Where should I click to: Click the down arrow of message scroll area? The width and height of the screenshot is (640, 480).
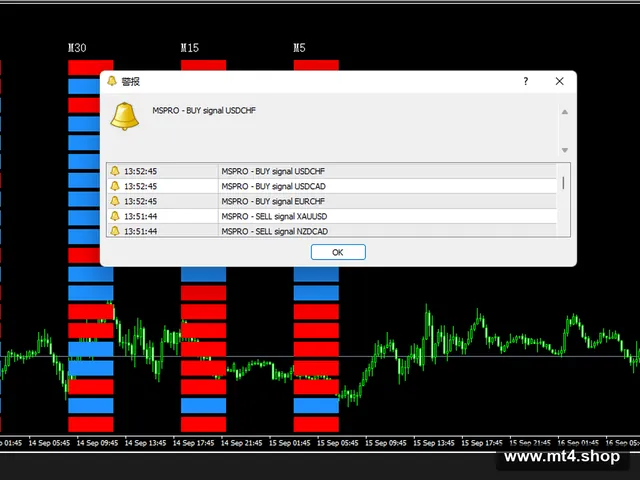(x=565, y=150)
